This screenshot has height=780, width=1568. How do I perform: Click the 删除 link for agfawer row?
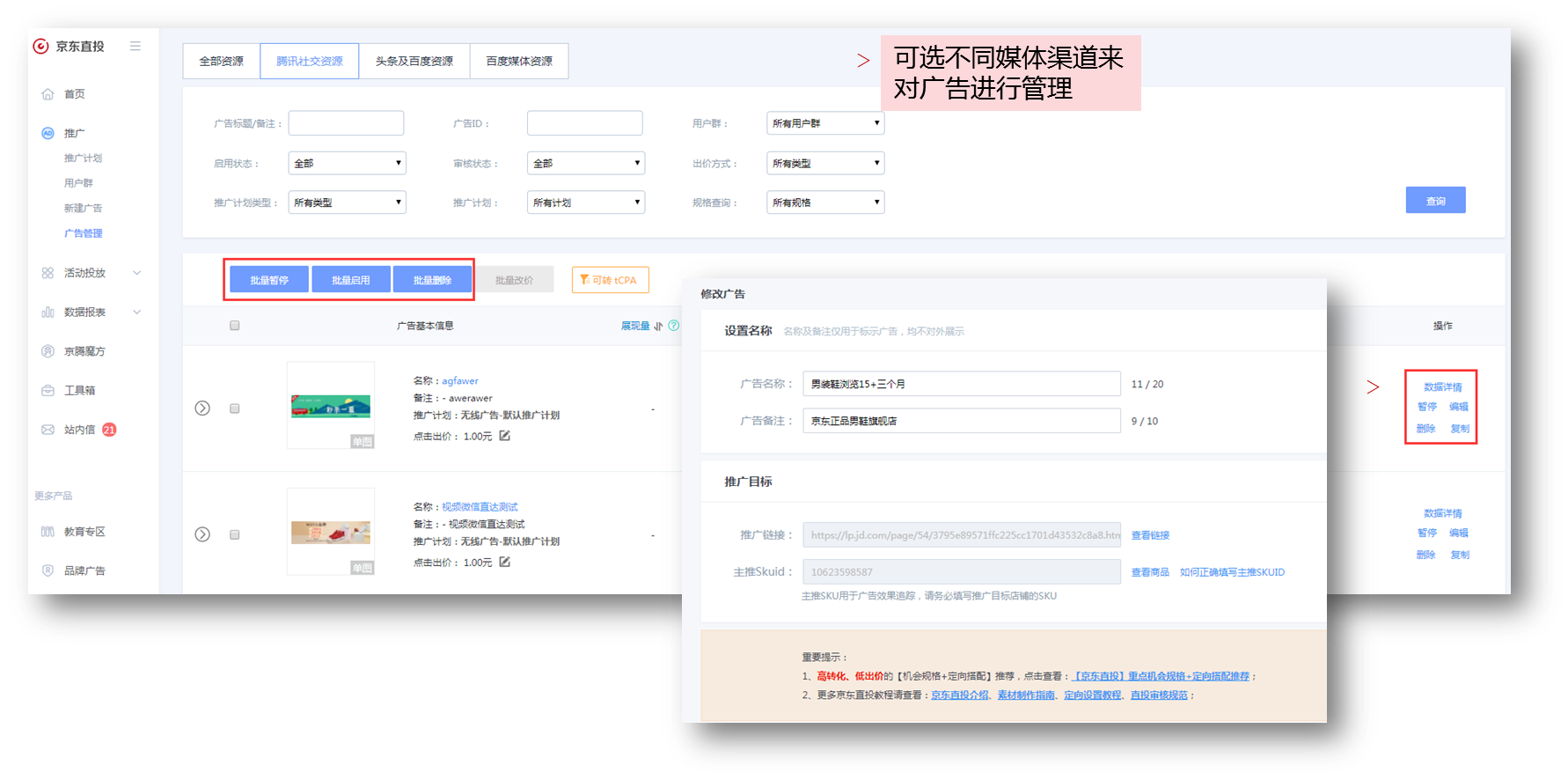click(x=1426, y=429)
